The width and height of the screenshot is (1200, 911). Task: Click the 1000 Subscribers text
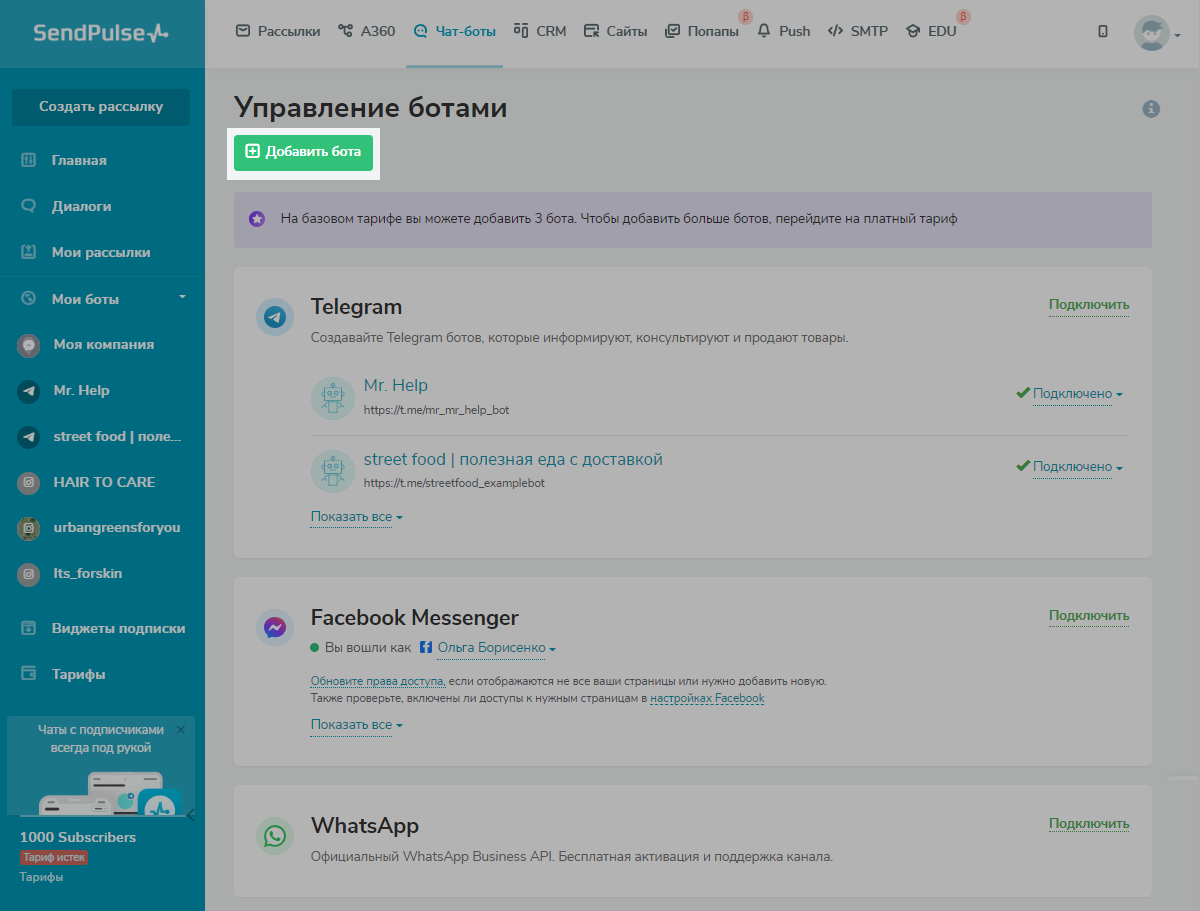pos(78,837)
